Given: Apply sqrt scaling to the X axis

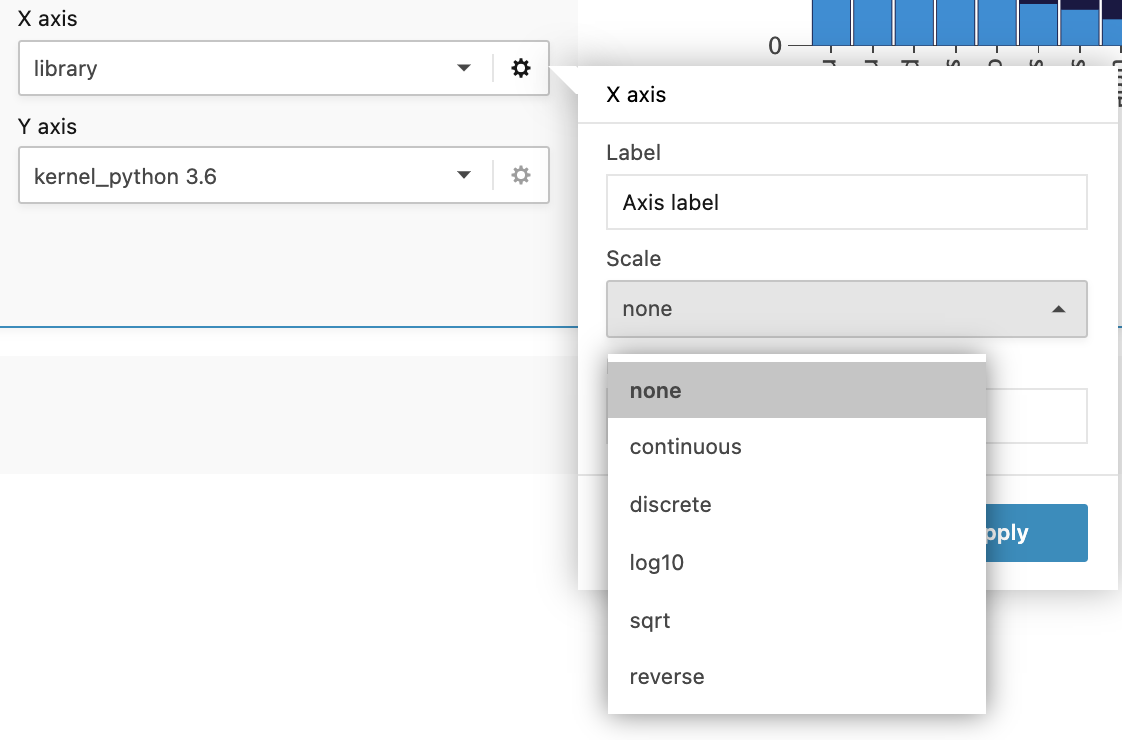Looking at the screenshot, I should pyautogui.click(x=649, y=620).
